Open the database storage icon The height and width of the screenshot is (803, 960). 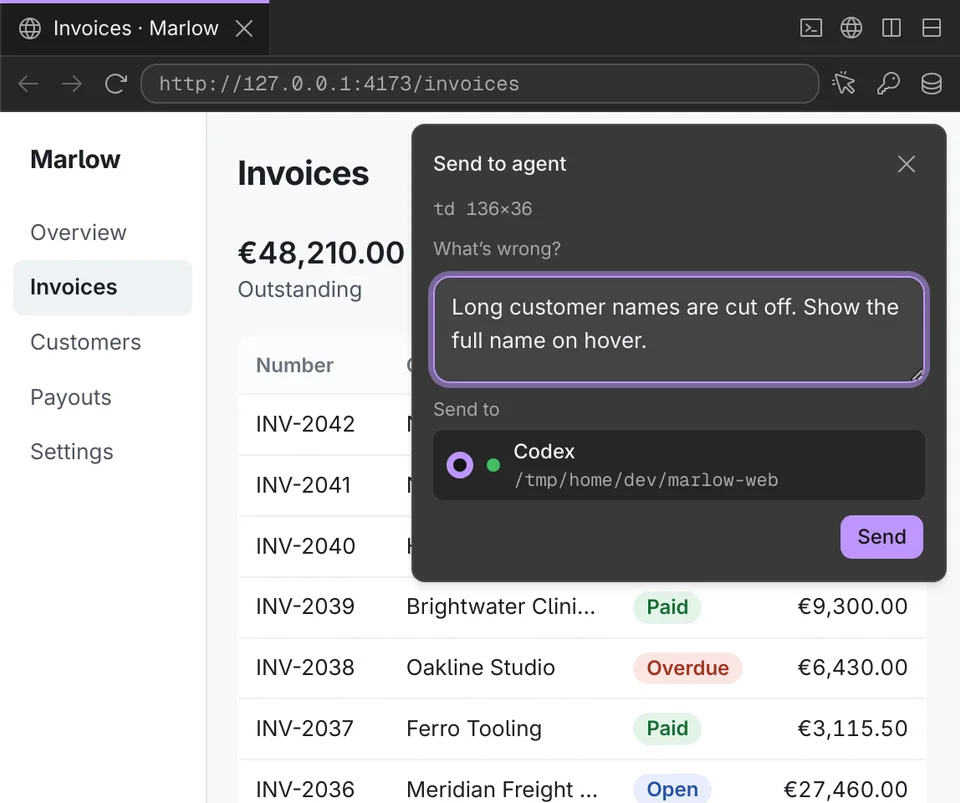(931, 83)
